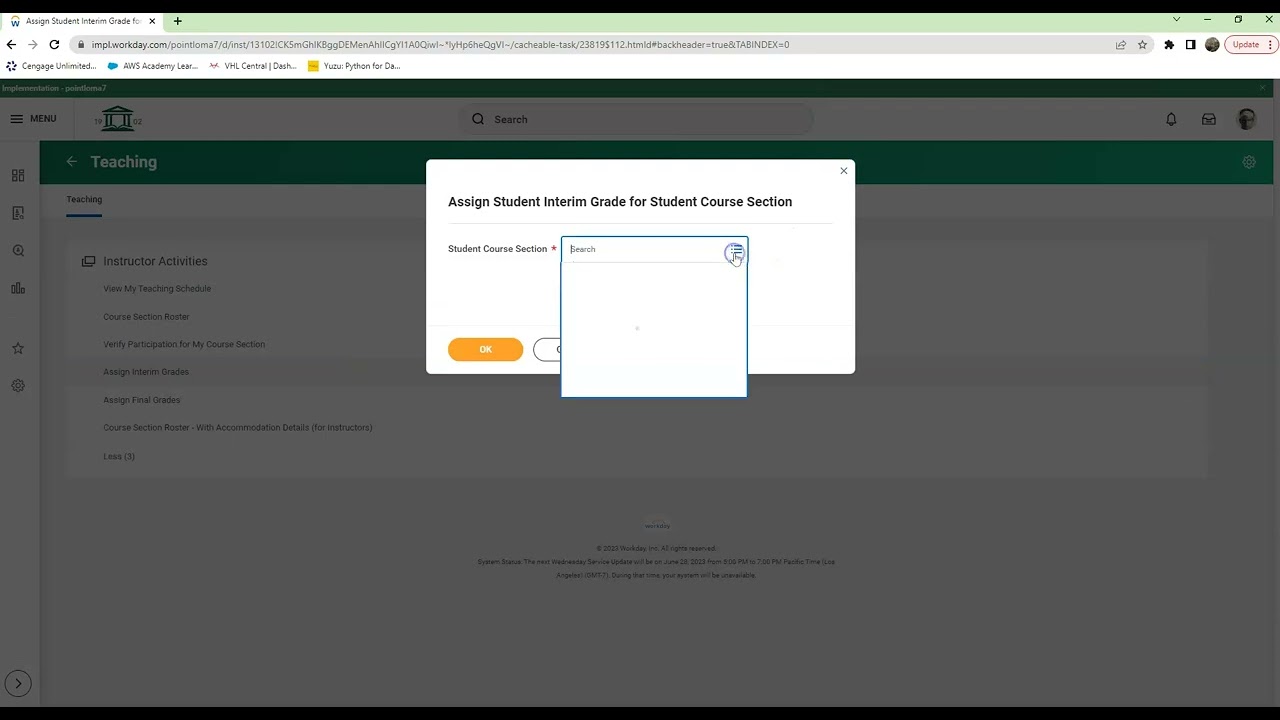
Task: Open the settings gear in left sidebar
Action: coord(18,385)
